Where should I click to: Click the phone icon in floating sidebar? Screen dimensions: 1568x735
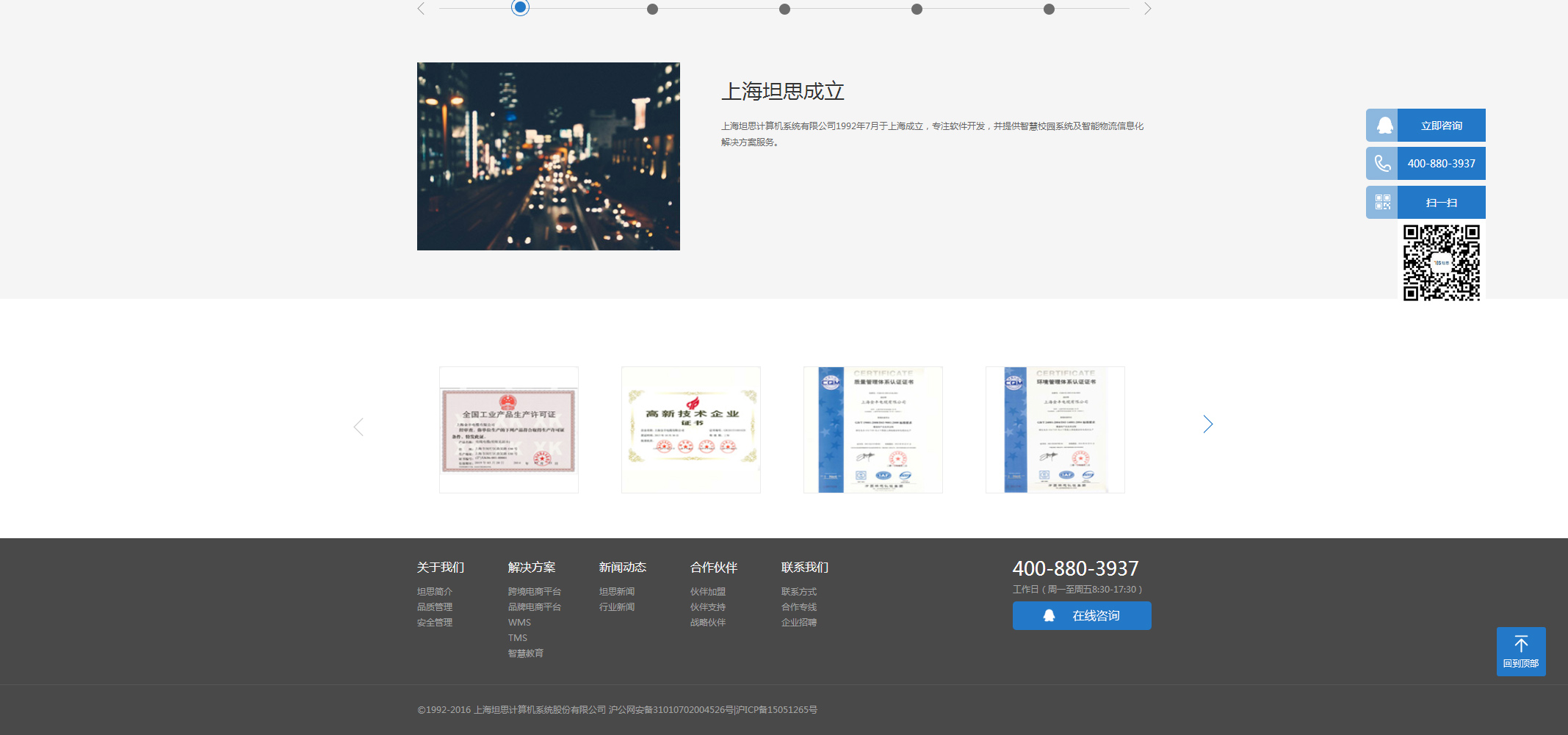point(1383,164)
